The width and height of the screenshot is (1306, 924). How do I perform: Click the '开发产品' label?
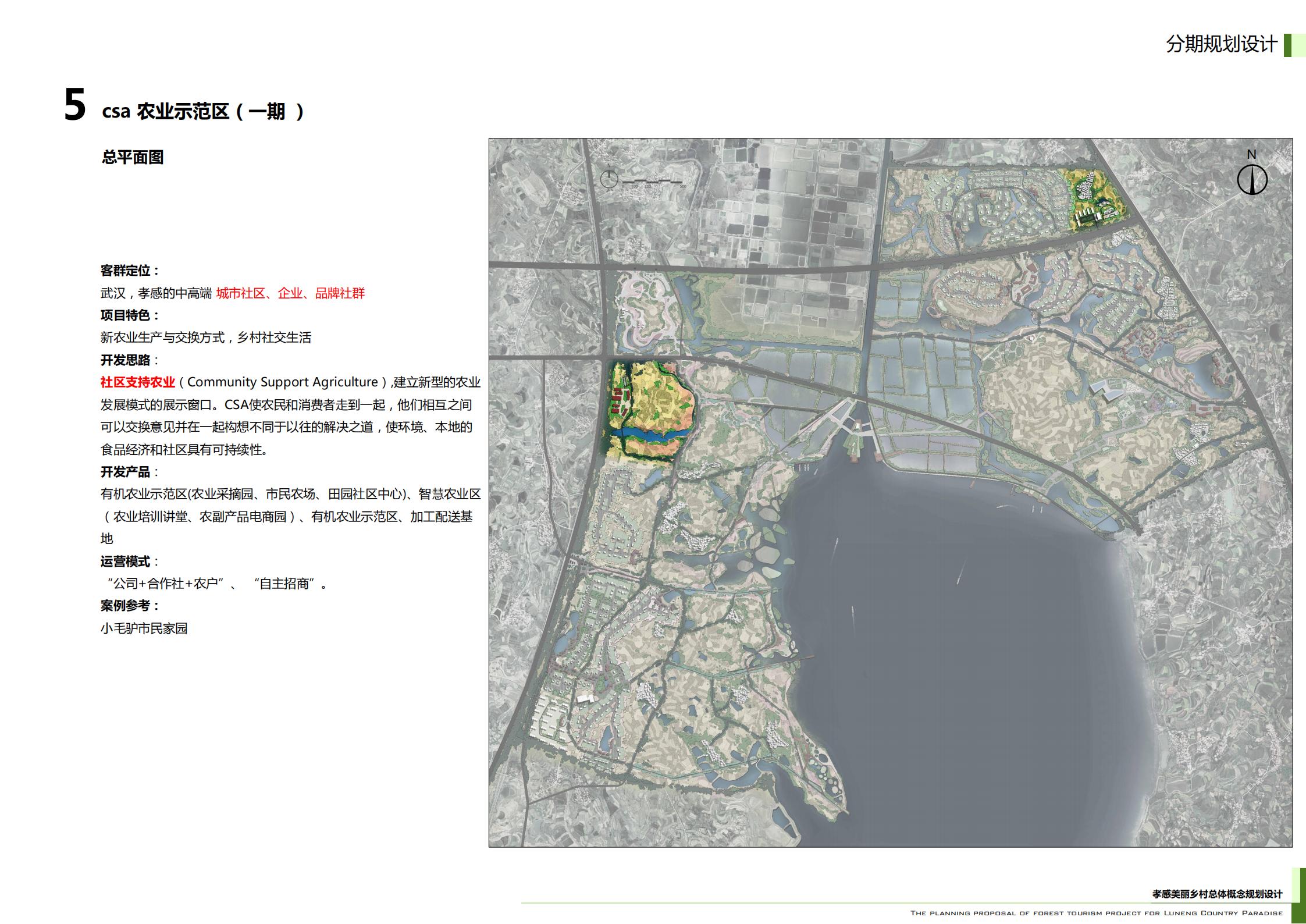click(125, 472)
